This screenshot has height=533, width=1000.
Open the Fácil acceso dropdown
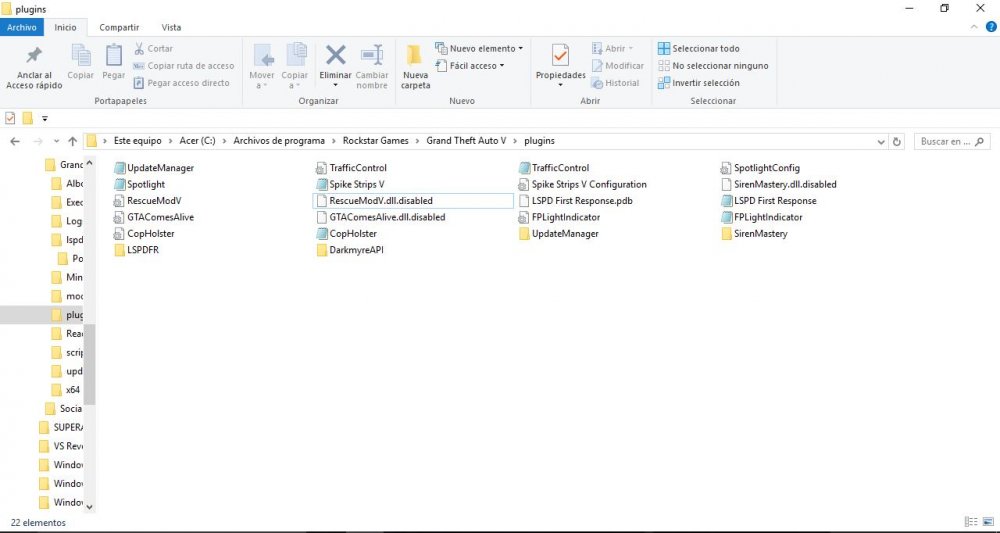470,66
